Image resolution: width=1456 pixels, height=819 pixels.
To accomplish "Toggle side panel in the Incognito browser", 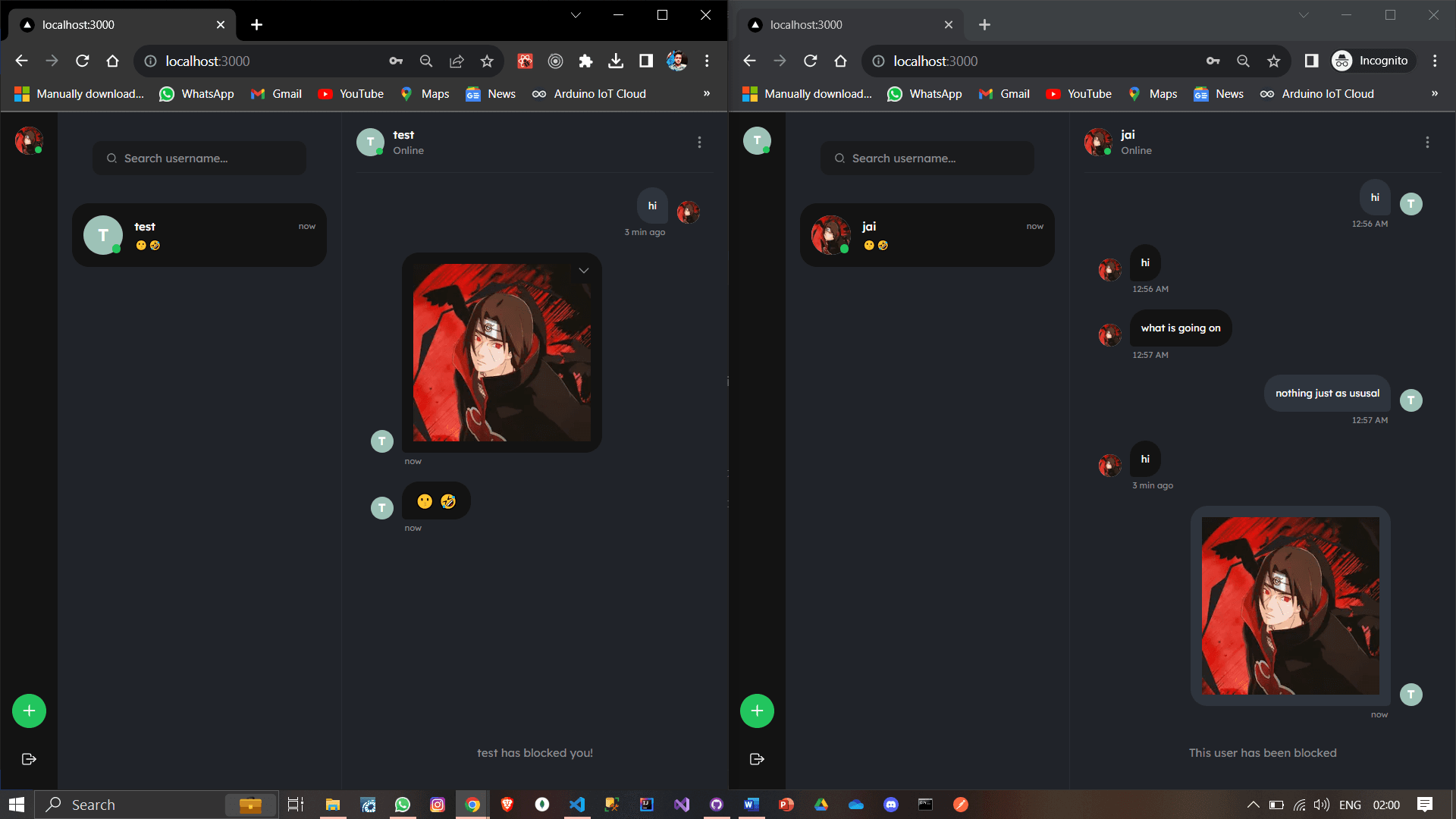I will pyautogui.click(x=1311, y=61).
